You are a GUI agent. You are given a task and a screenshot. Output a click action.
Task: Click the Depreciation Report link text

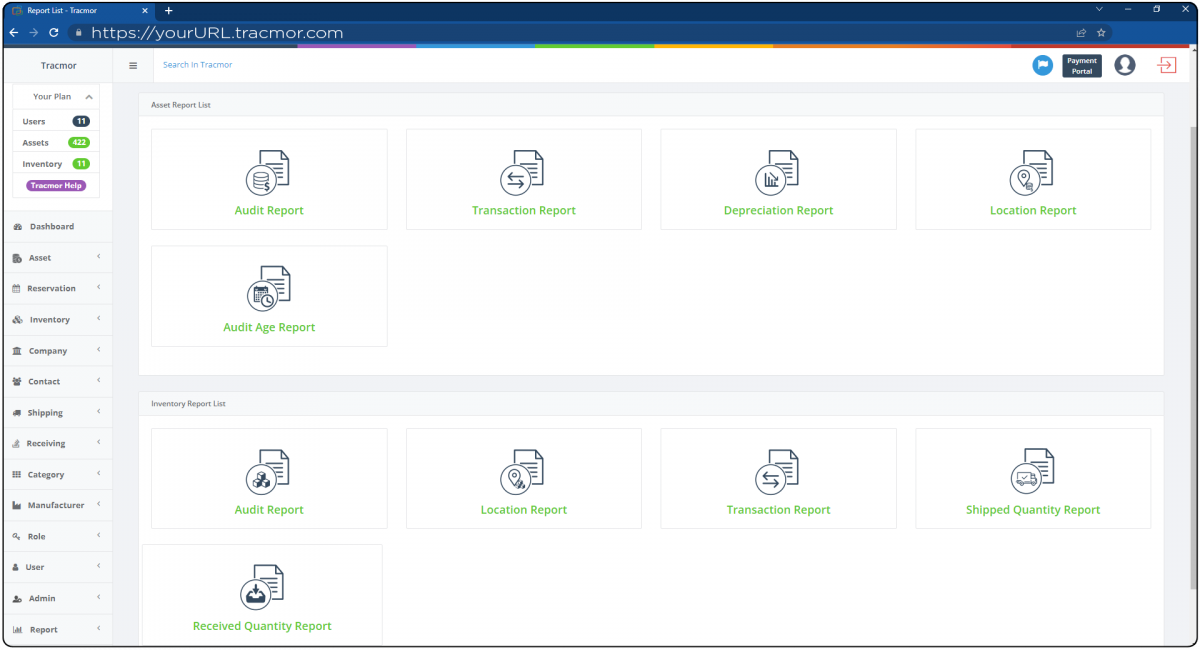pyautogui.click(x=778, y=211)
